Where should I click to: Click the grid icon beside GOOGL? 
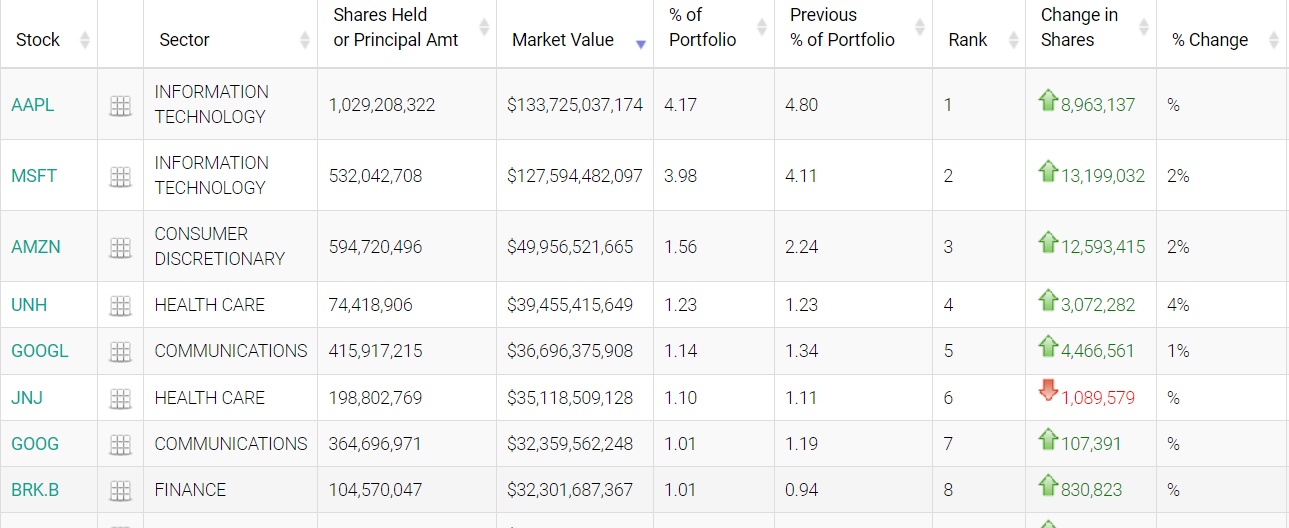pos(120,351)
